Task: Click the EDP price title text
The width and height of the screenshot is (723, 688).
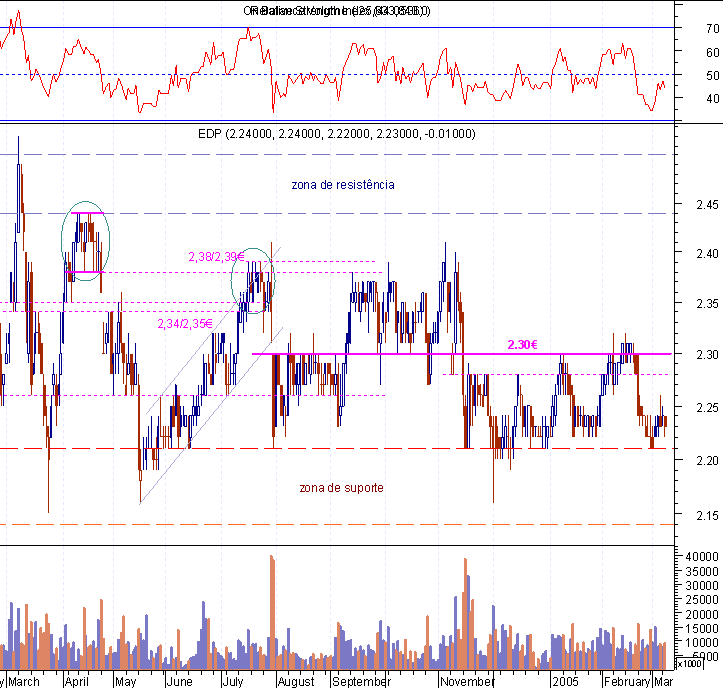Action: tap(337, 134)
